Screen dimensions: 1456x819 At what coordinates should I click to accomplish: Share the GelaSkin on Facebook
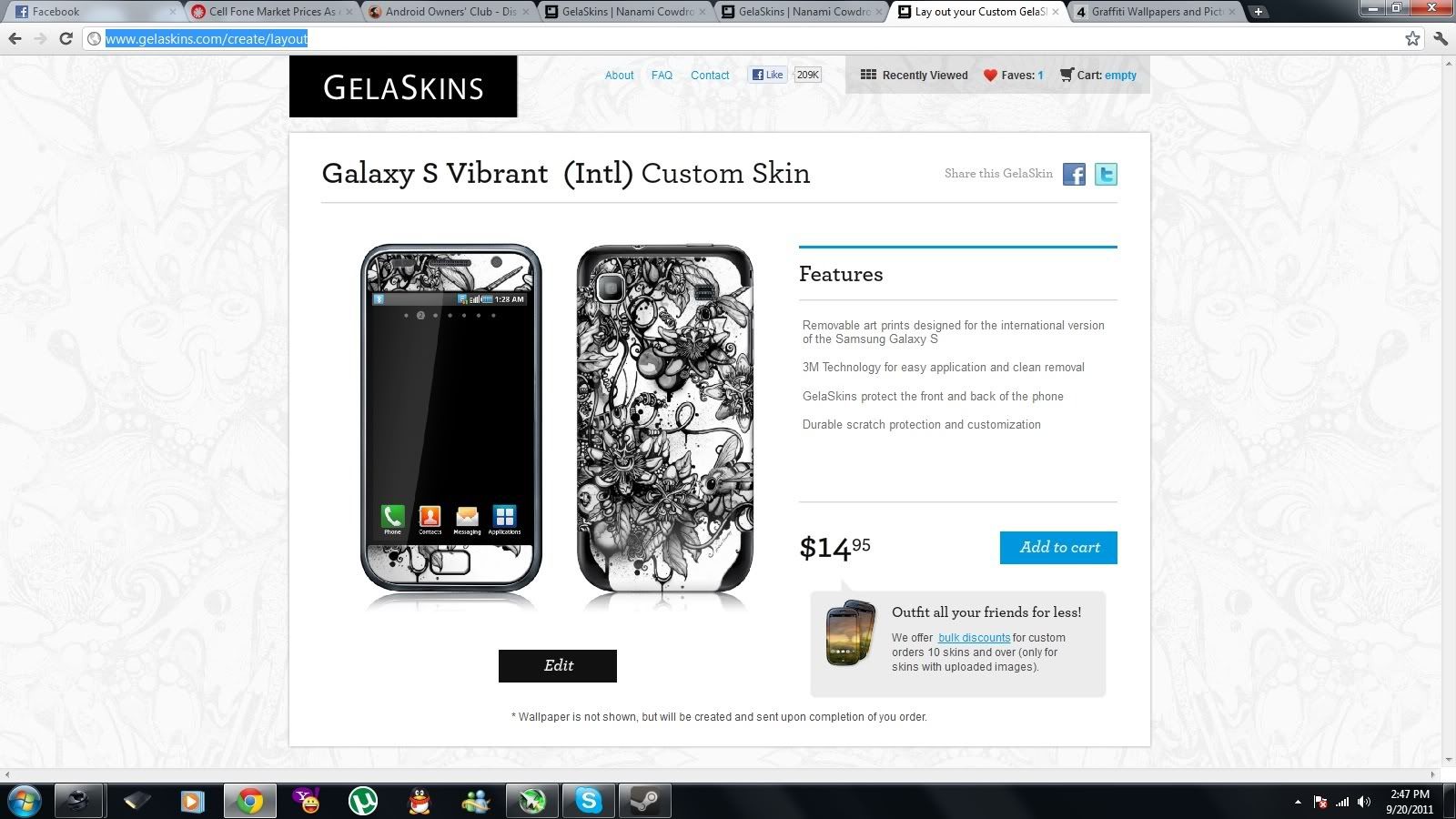click(x=1074, y=175)
